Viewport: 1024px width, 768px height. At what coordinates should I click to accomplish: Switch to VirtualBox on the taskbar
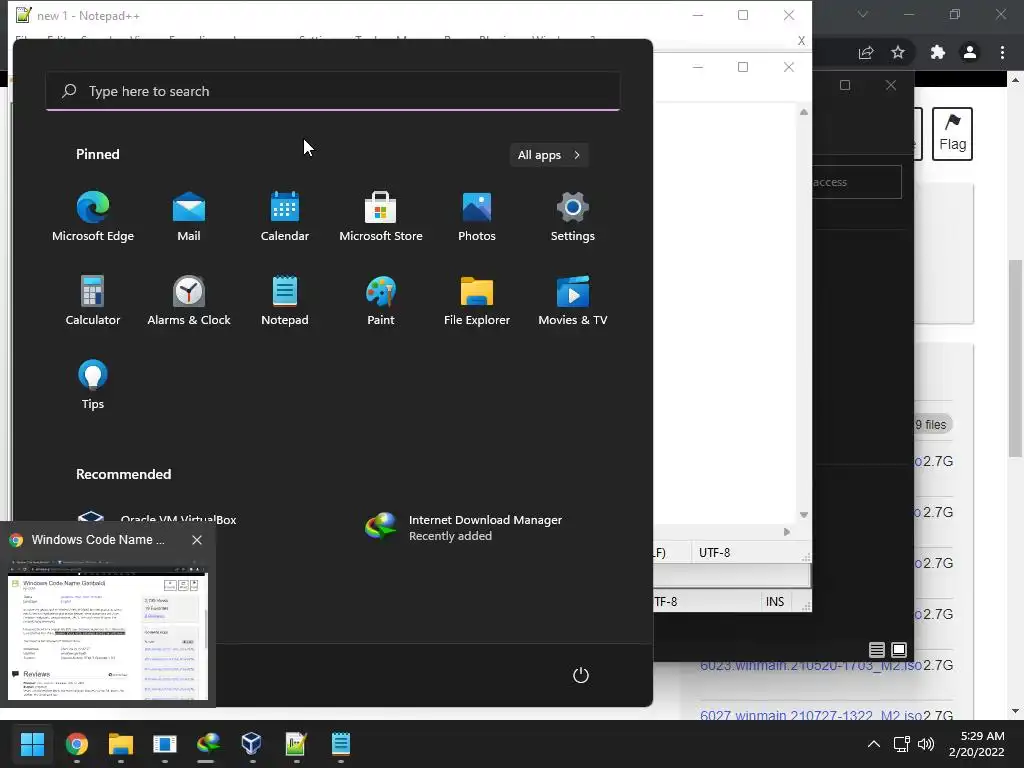(x=251, y=744)
